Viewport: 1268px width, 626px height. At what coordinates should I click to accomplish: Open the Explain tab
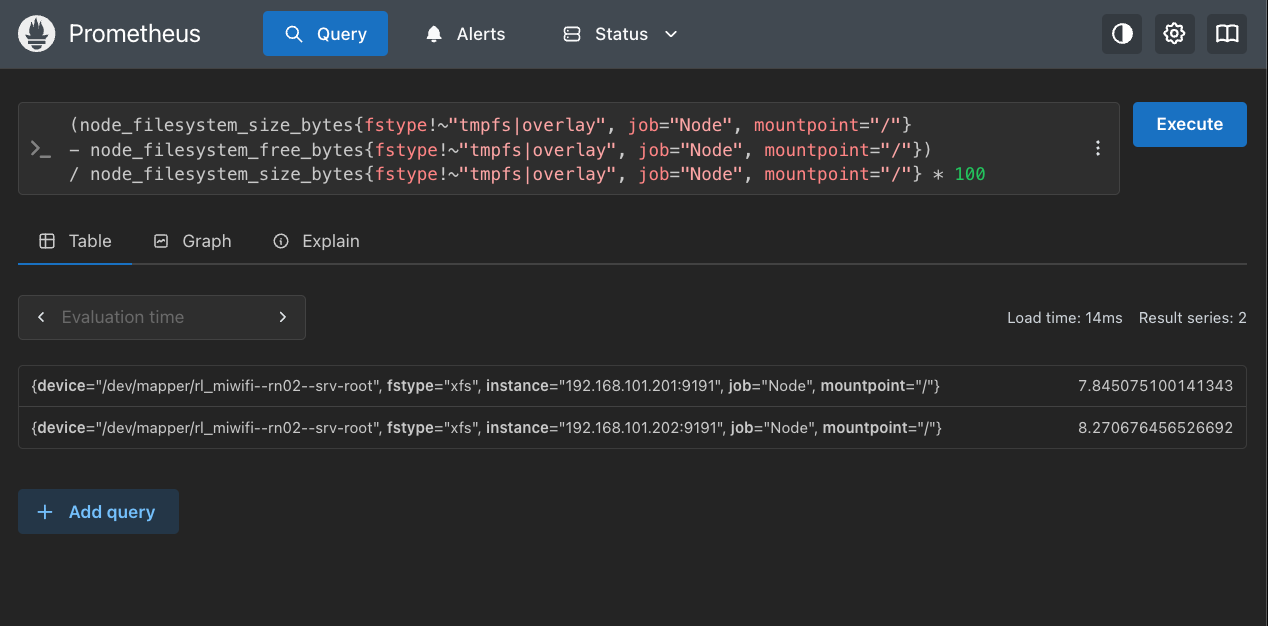click(316, 241)
